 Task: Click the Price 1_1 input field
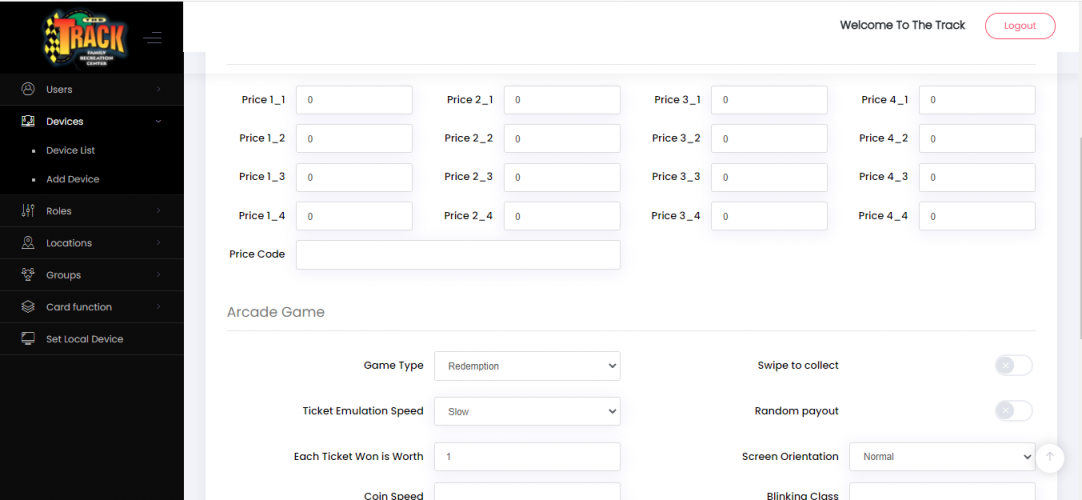354,100
